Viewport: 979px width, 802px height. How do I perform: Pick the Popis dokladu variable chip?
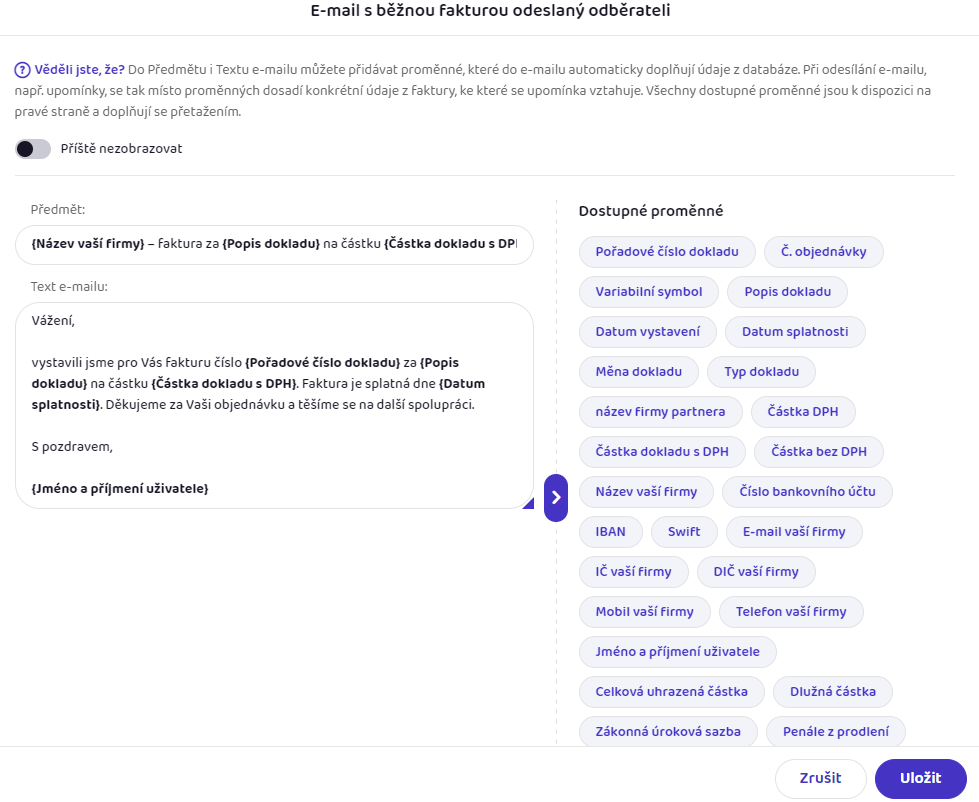[787, 292]
